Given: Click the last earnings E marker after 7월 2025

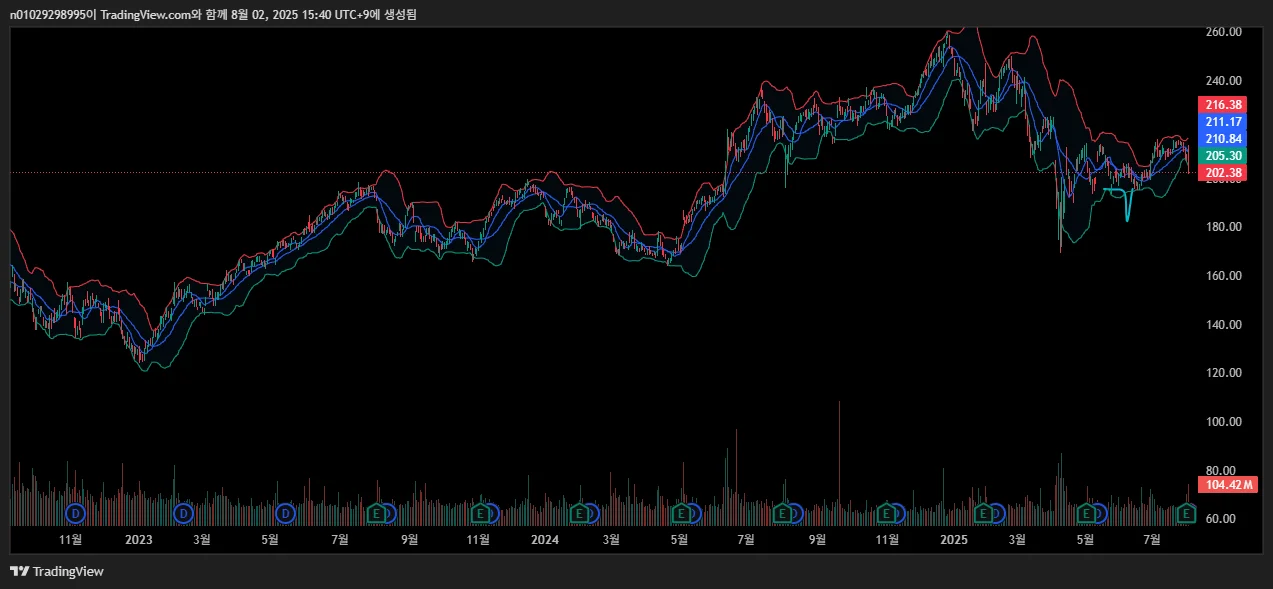Looking at the screenshot, I should click(x=1187, y=513).
